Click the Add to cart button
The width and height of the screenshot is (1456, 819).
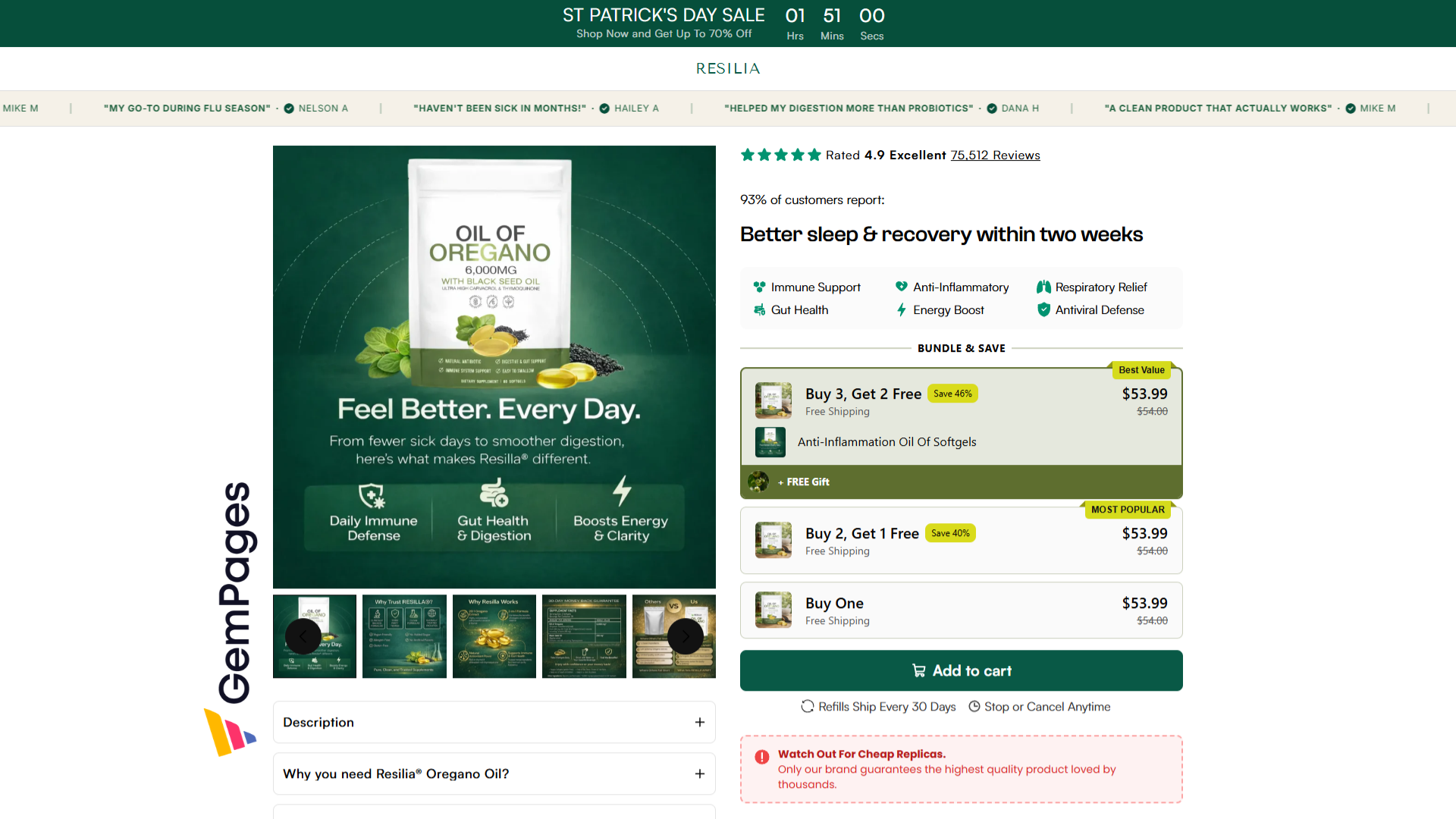[961, 670]
